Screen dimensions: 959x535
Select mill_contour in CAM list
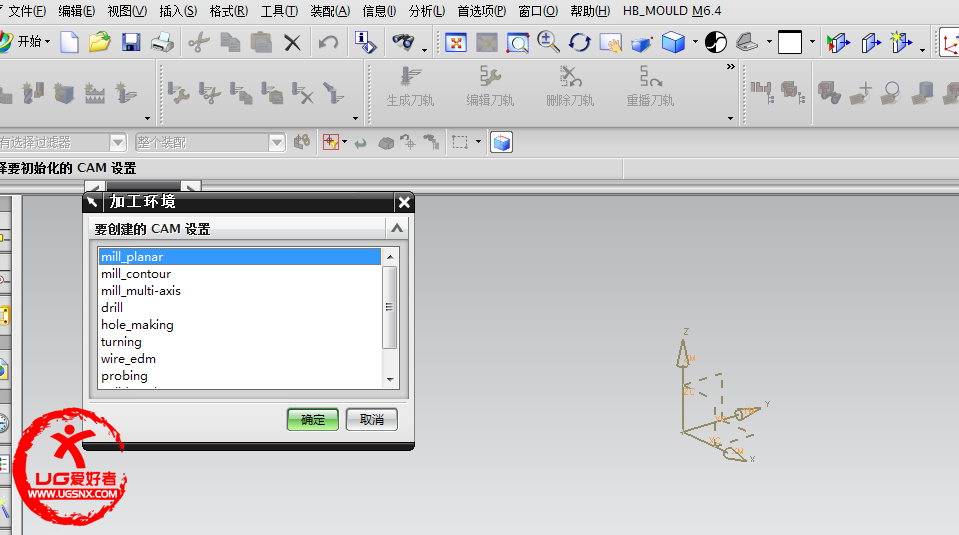(239, 274)
